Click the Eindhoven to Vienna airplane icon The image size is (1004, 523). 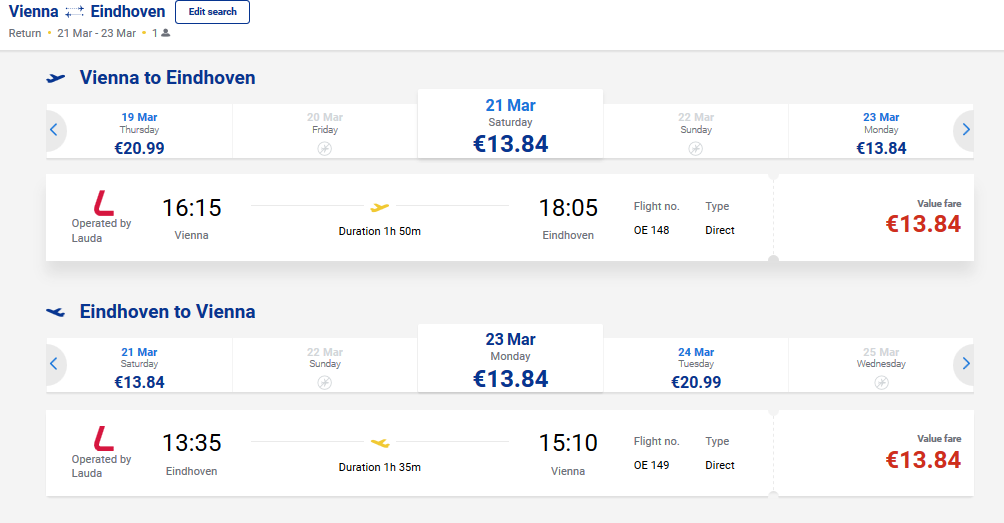click(56, 312)
